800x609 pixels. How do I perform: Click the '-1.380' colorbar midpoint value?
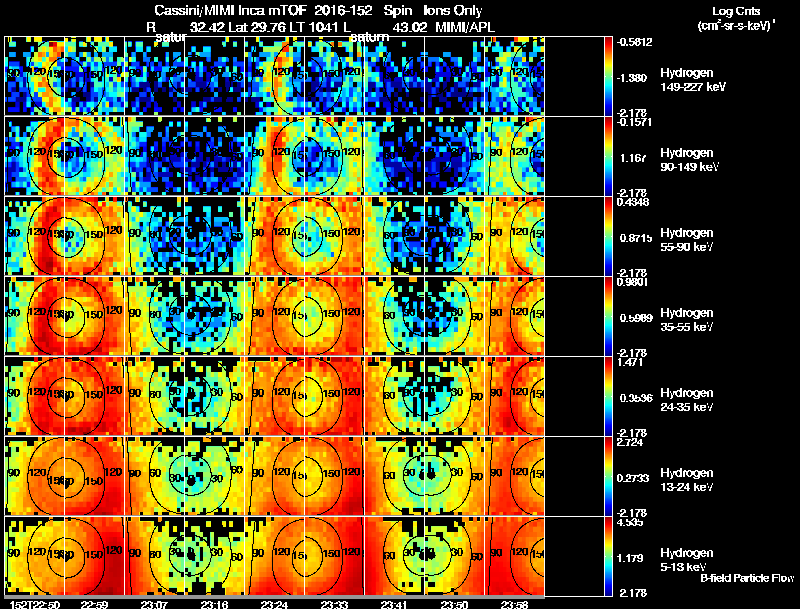coord(632,78)
